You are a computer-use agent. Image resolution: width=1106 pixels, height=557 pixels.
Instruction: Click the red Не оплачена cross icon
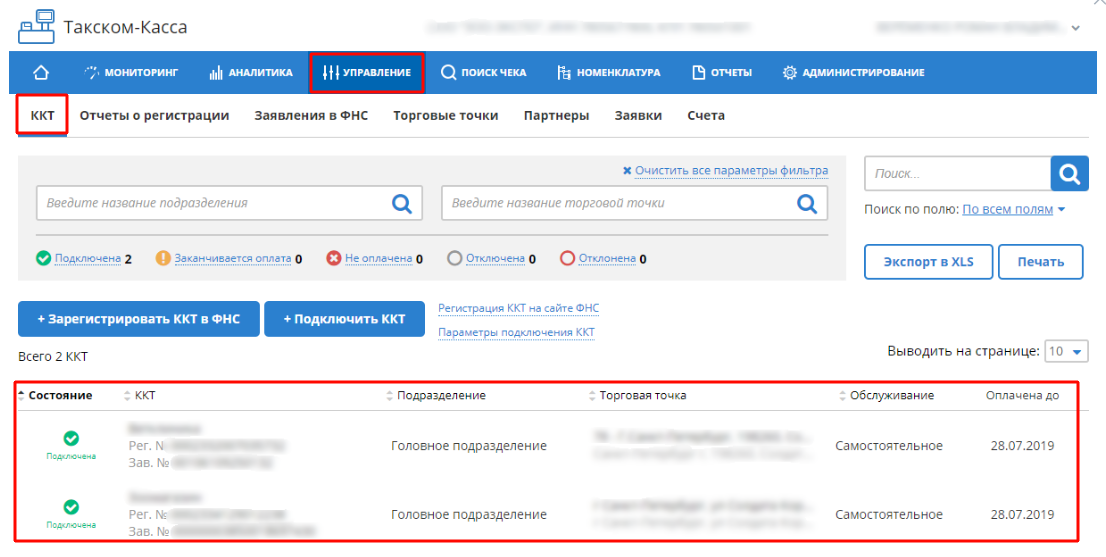[x=334, y=259]
